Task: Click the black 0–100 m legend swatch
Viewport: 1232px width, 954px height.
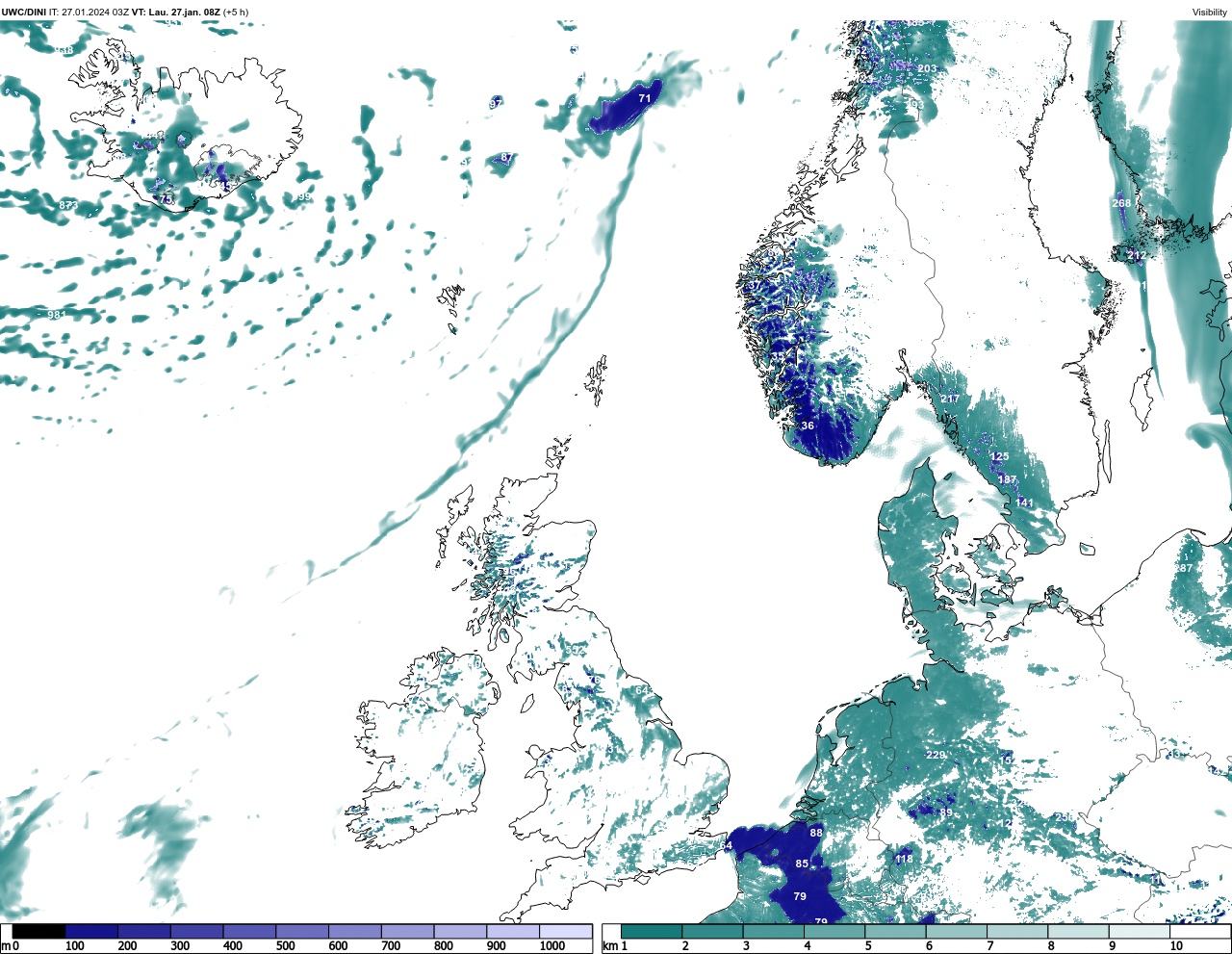Action: coord(39,931)
